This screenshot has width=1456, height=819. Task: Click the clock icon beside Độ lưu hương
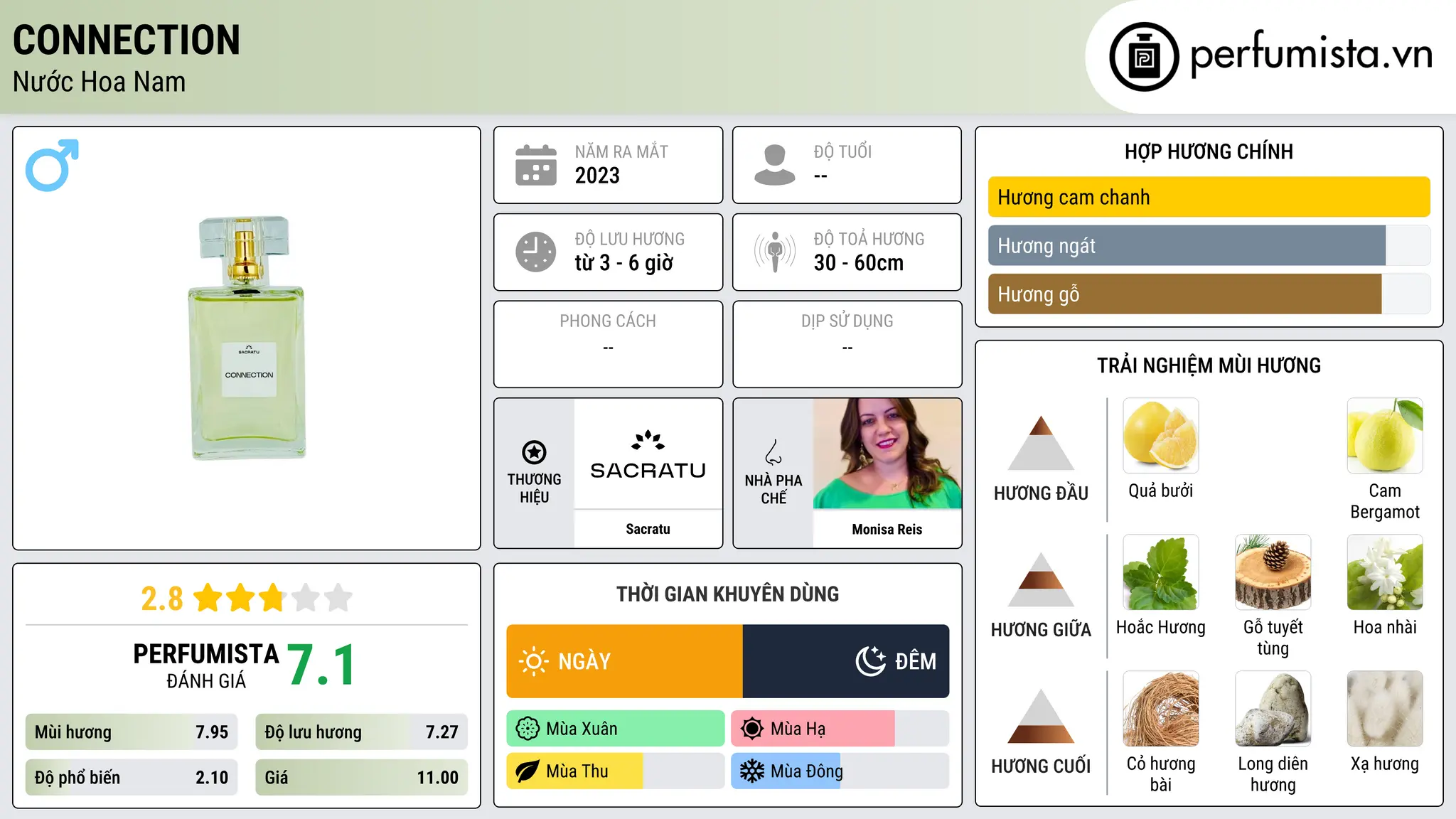point(536,252)
